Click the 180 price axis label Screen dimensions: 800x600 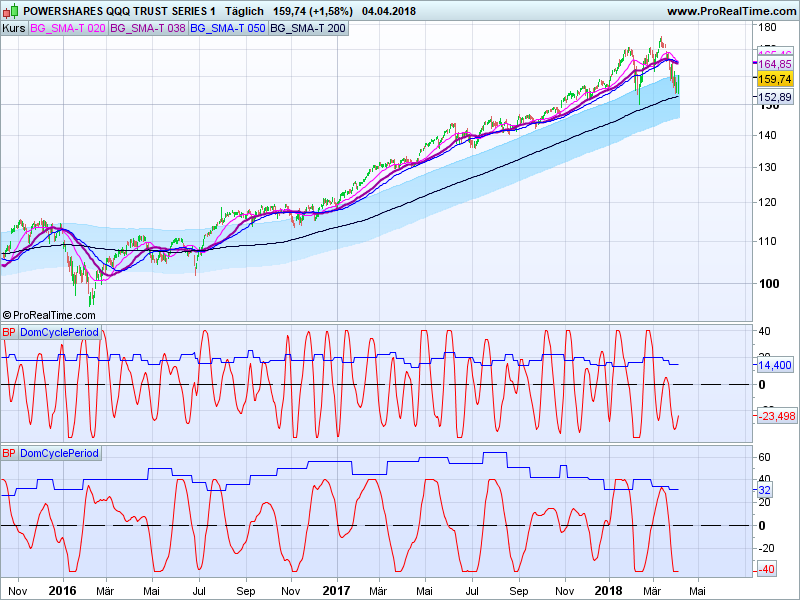pos(768,27)
